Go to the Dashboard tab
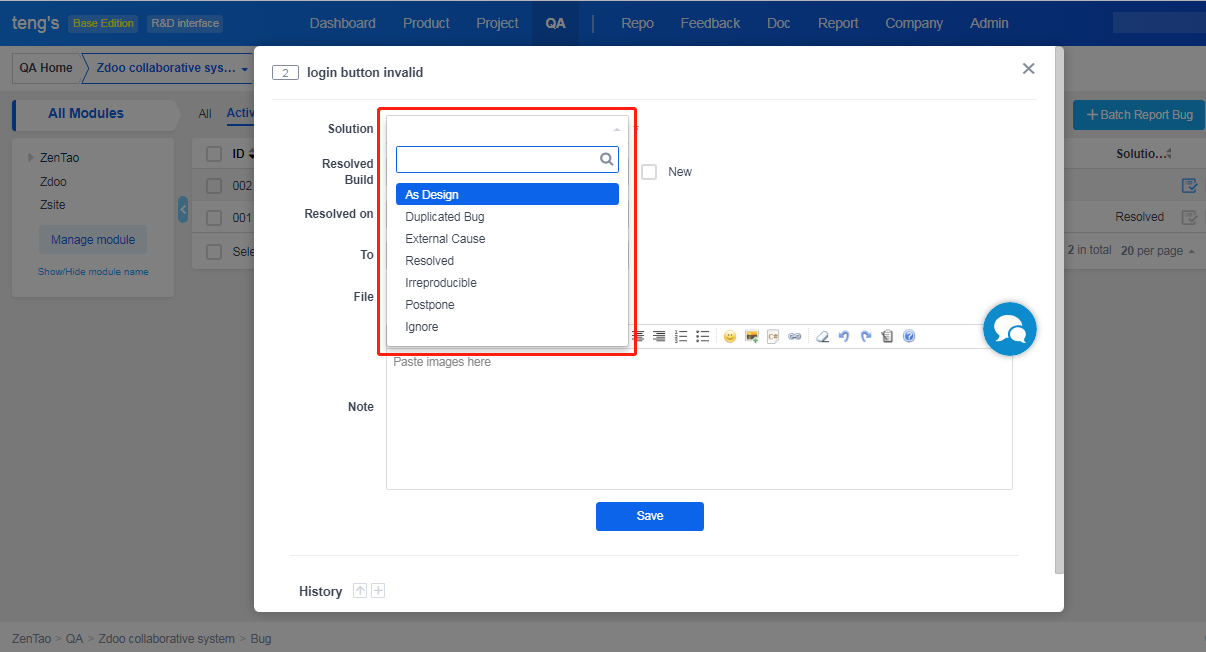The width and height of the screenshot is (1206, 652). (x=343, y=23)
